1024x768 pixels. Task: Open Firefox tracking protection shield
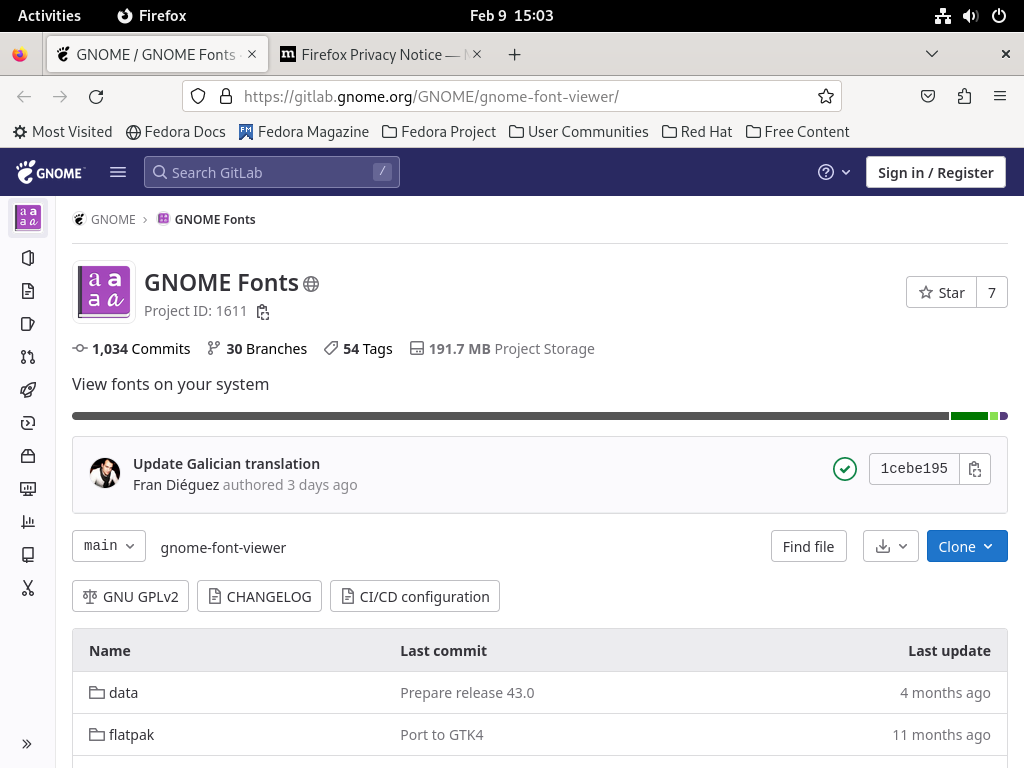point(198,97)
